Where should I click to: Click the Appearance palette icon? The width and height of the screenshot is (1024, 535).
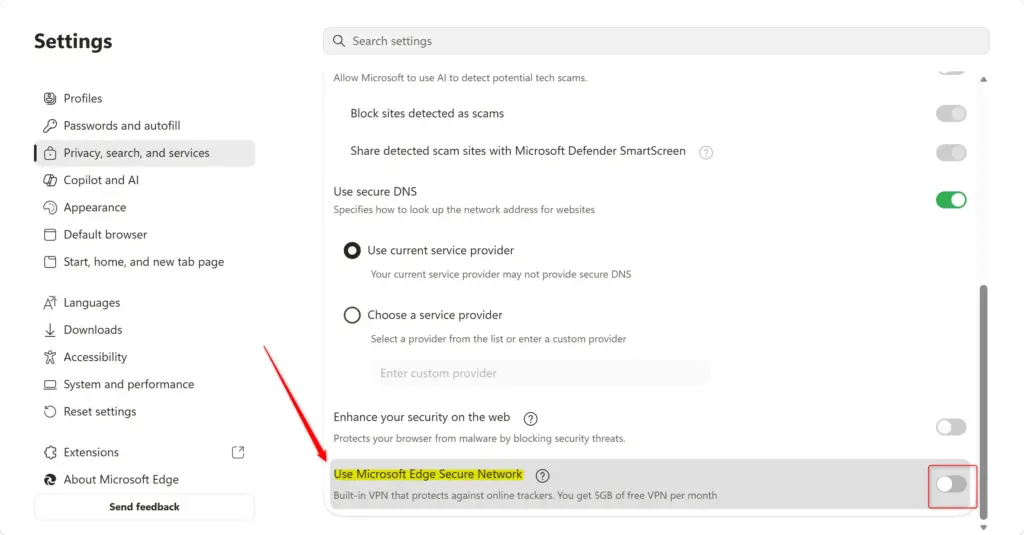pos(50,208)
